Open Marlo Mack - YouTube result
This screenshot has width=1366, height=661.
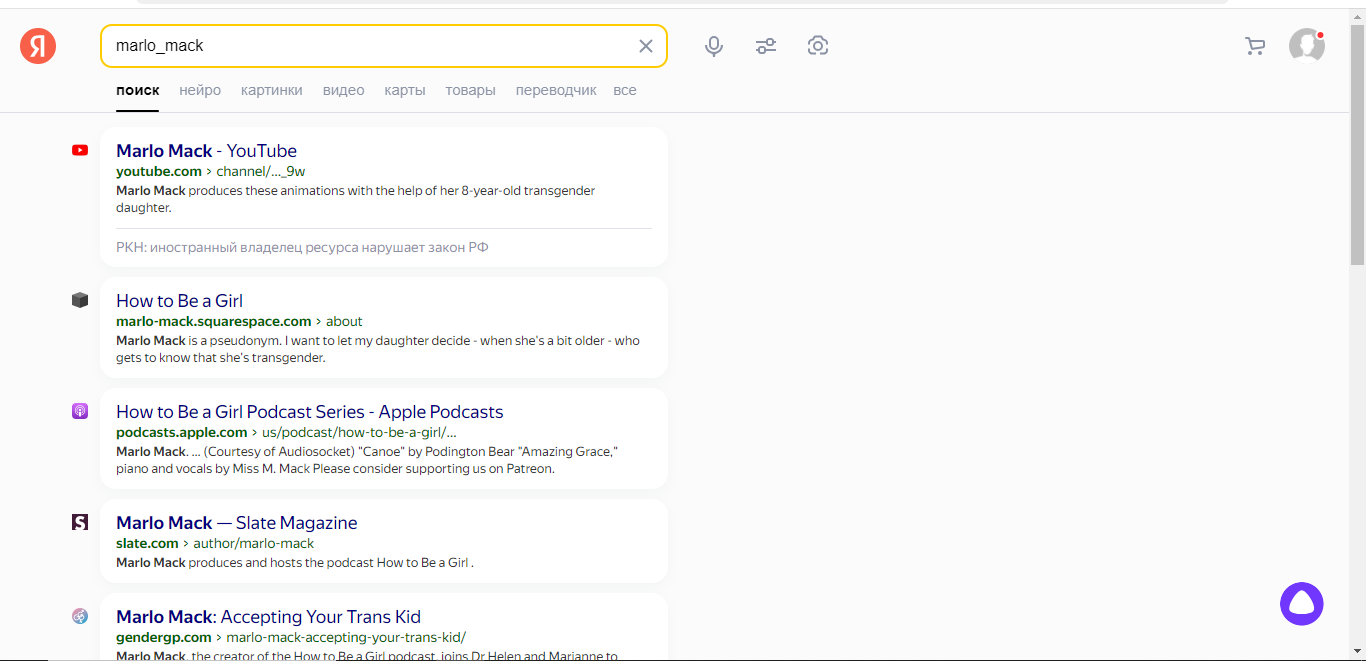[x=206, y=151]
